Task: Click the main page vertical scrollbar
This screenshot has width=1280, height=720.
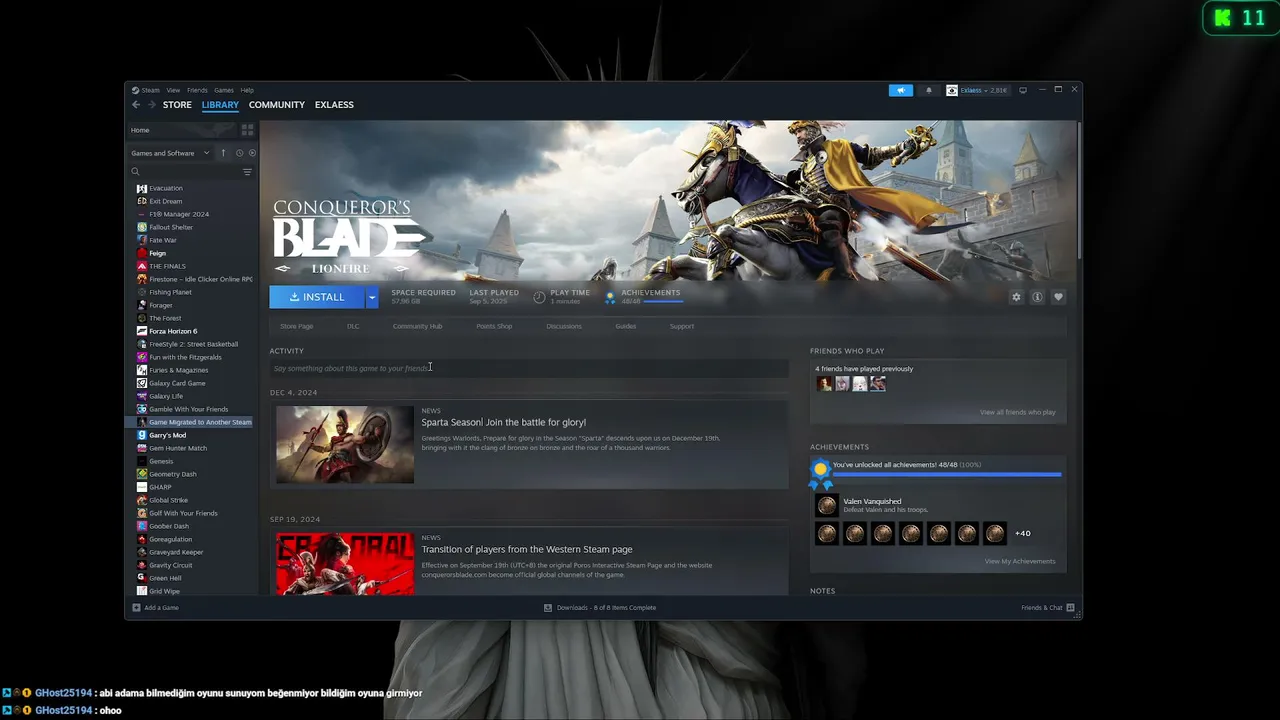Action: [1079, 190]
